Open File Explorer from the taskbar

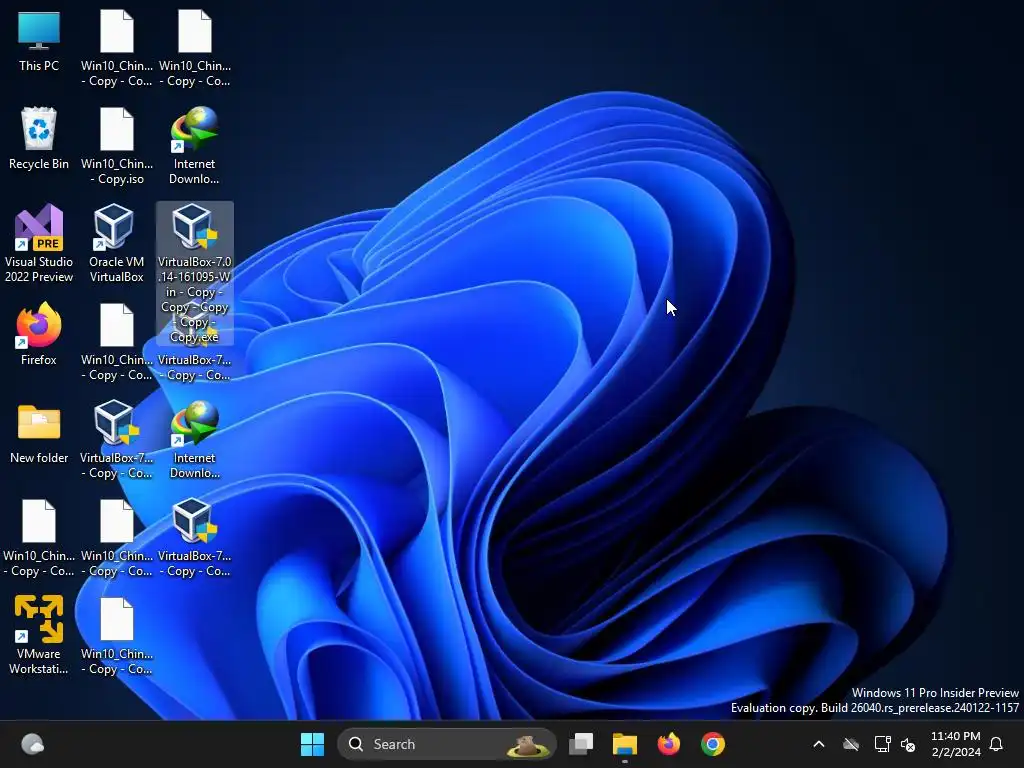pos(624,744)
